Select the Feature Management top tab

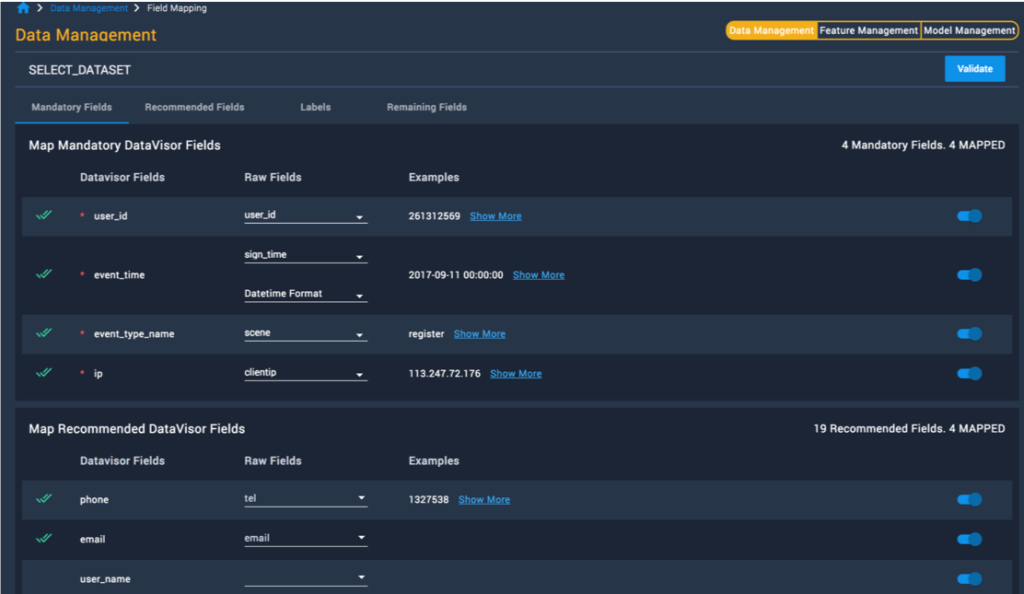coord(869,31)
